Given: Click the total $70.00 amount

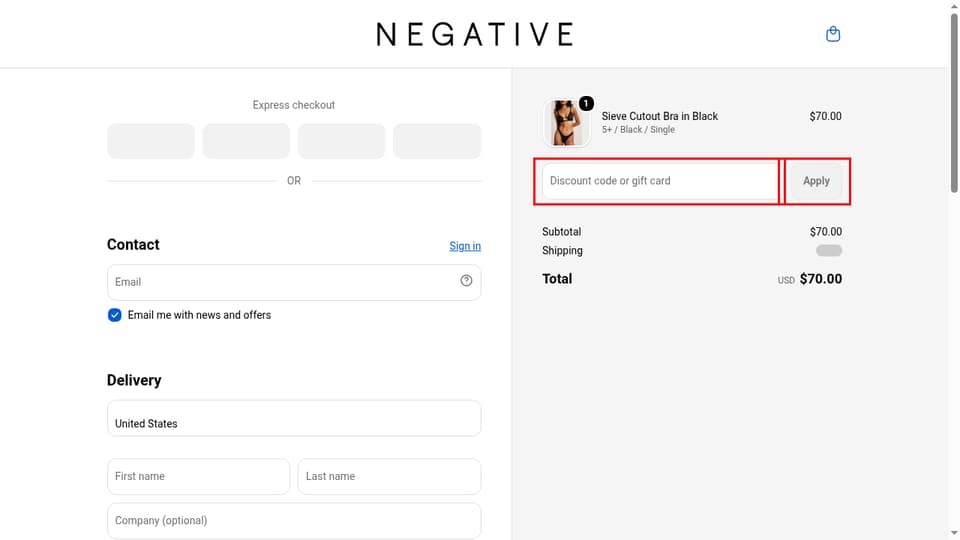Looking at the screenshot, I should click(820, 279).
